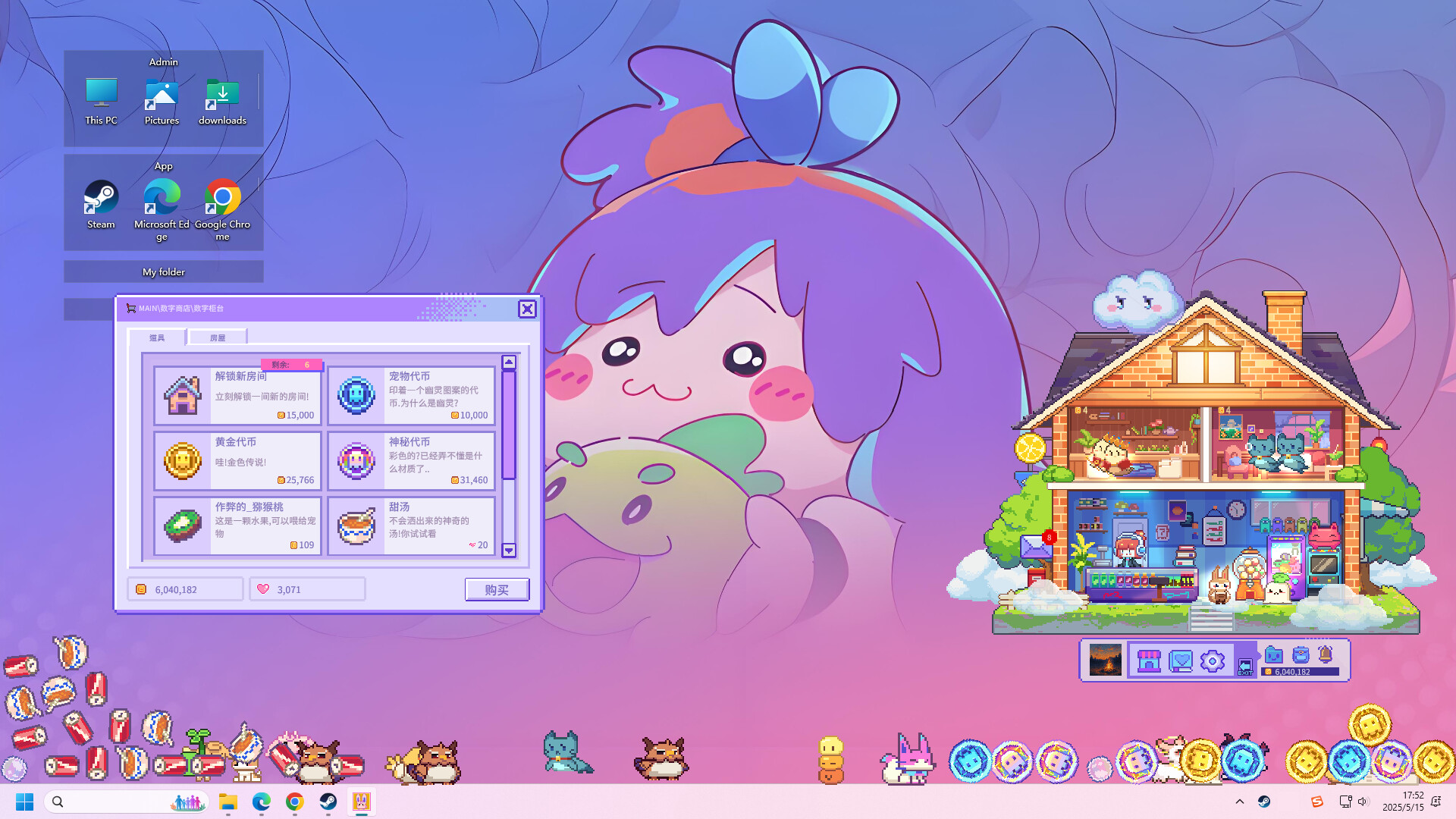
Task: Open the blue backpack inventory icon
Action: tap(1301, 654)
